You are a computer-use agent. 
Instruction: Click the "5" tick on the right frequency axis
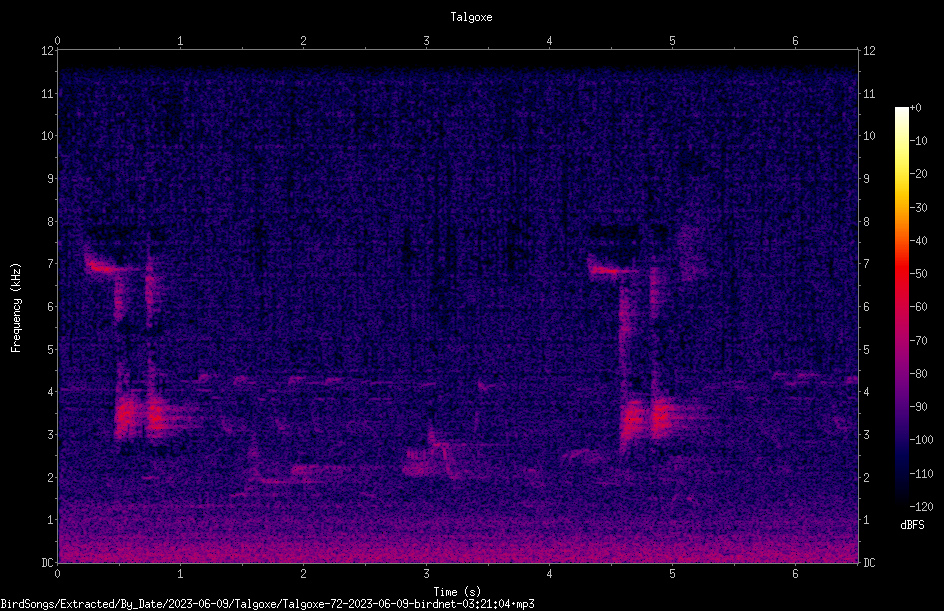[866, 349]
